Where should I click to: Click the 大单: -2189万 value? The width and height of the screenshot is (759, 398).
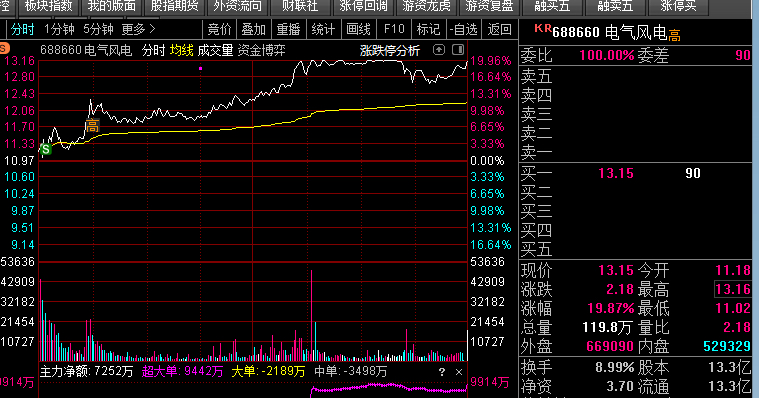pyautogui.click(x=268, y=371)
